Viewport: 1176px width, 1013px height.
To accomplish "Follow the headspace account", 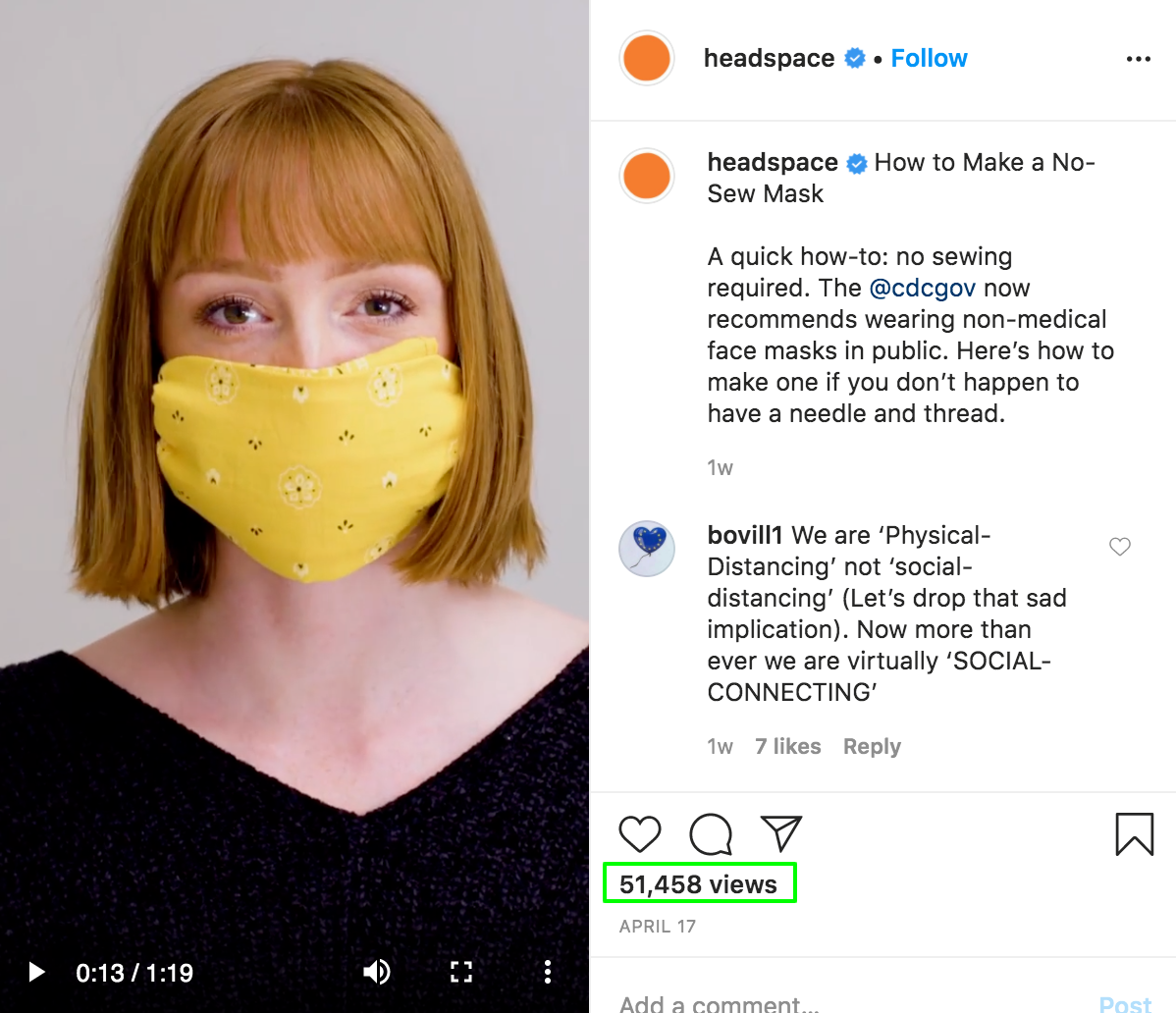I will click(x=929, y=58).
